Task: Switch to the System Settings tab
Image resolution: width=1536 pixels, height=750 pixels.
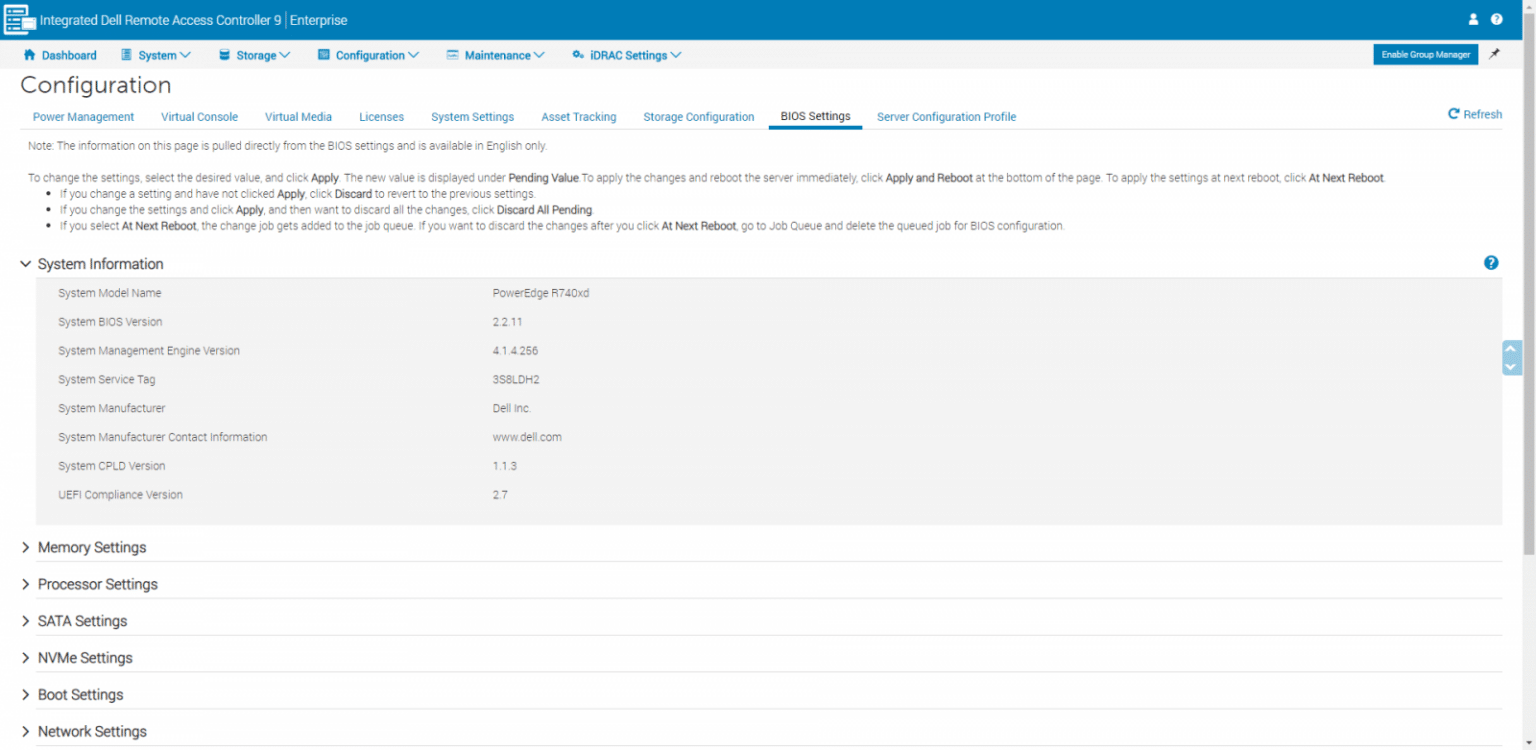Action: [x=472, y=117]
